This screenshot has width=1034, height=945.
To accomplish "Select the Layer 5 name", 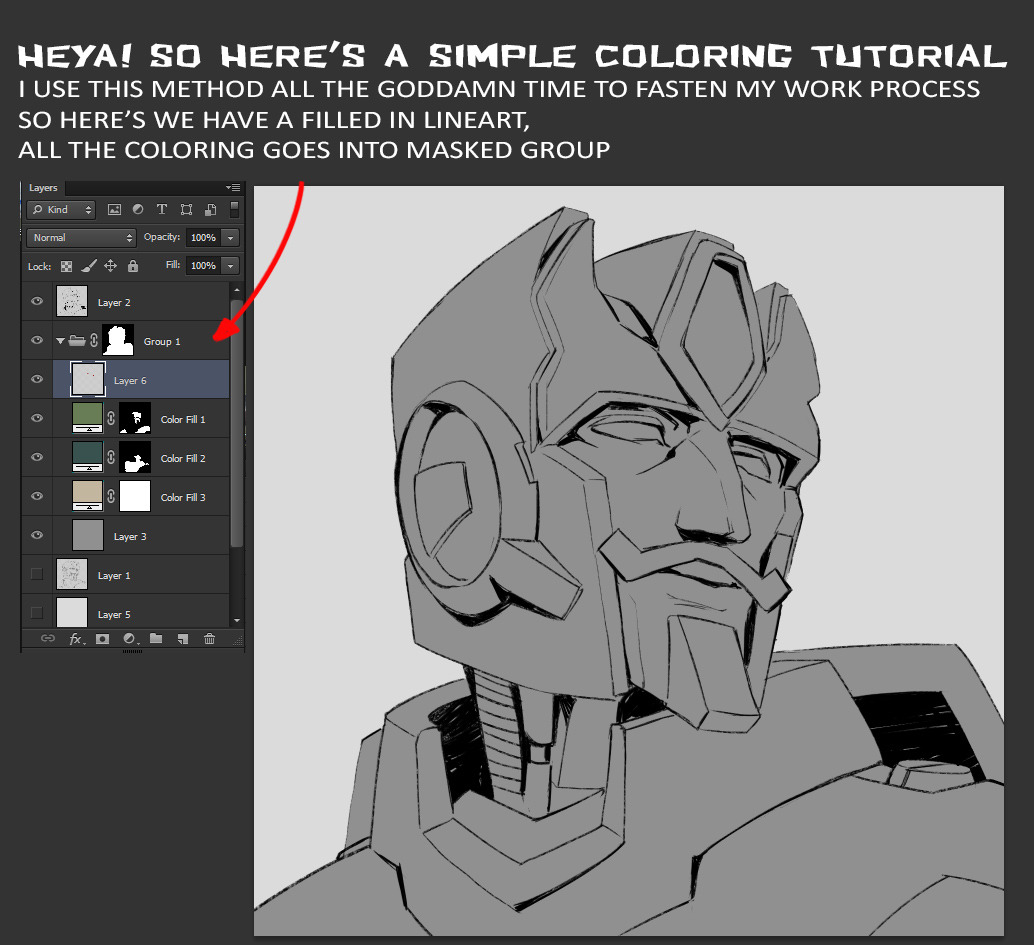I will tap(114, 615).
